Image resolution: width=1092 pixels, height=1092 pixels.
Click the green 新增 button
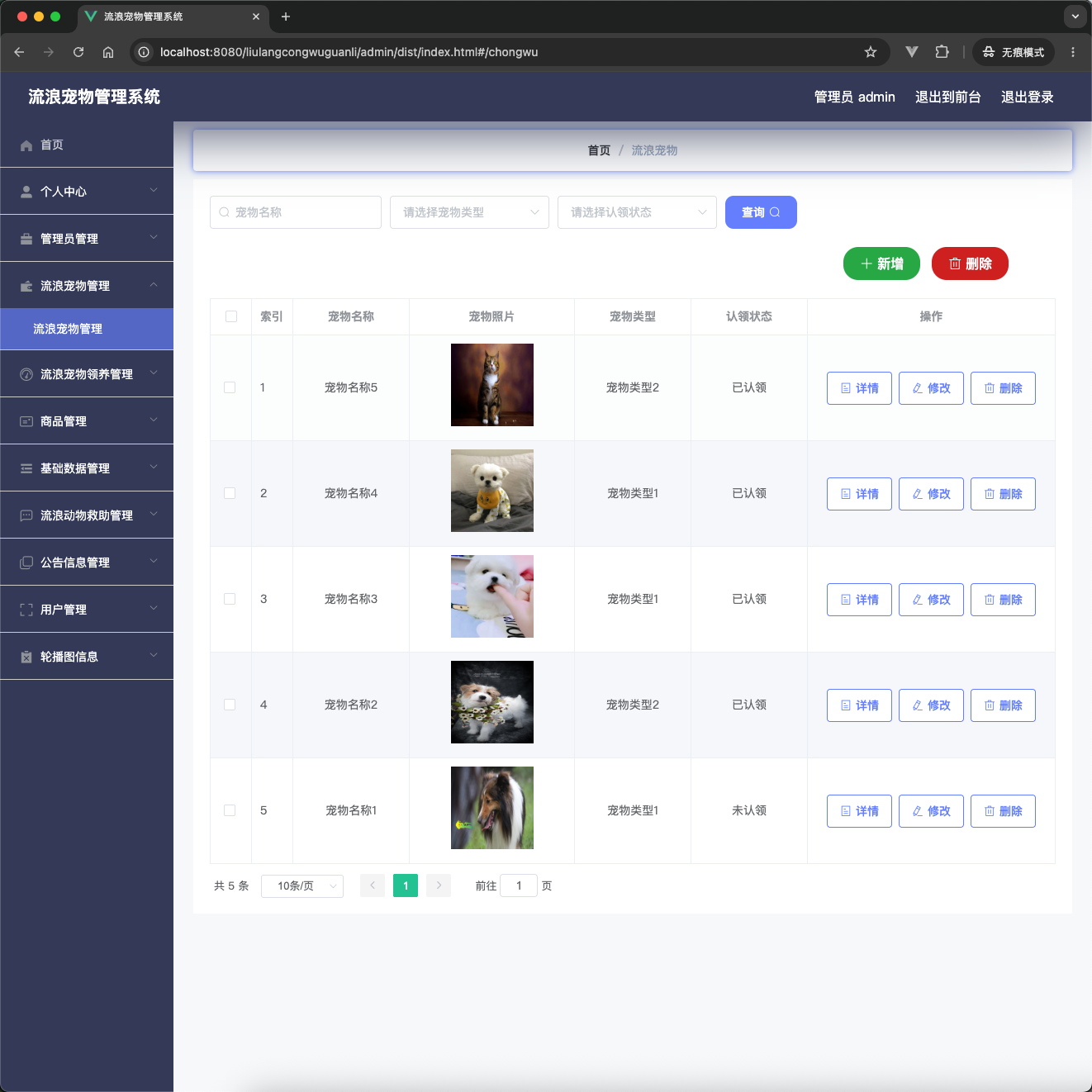881,264
